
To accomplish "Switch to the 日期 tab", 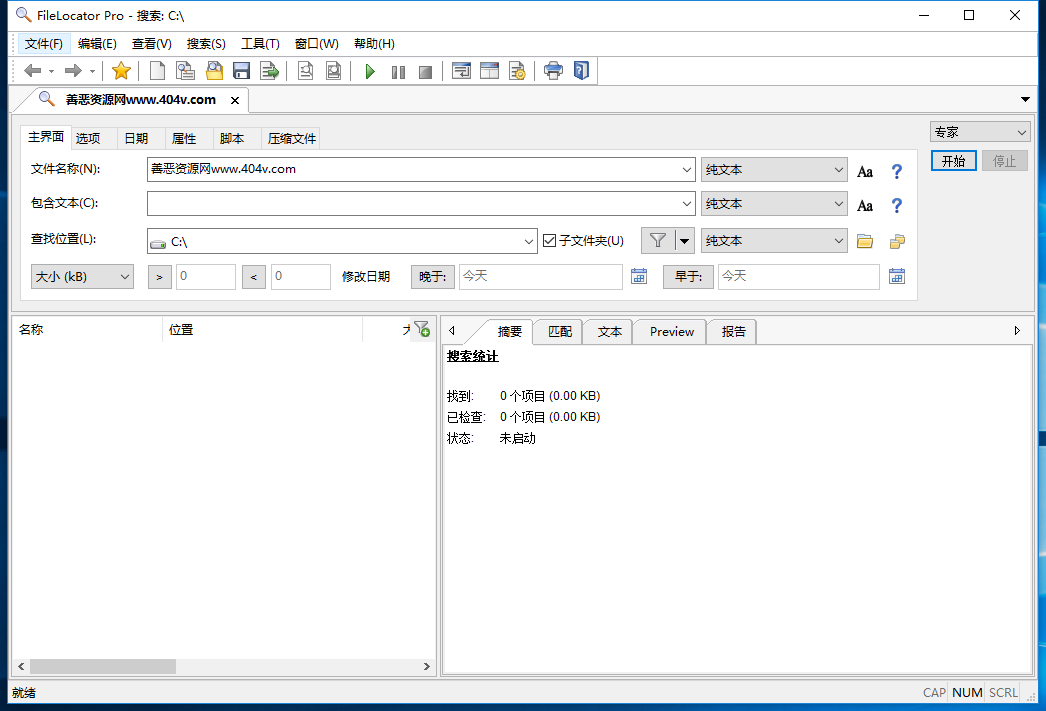I will tap(137, 137).
